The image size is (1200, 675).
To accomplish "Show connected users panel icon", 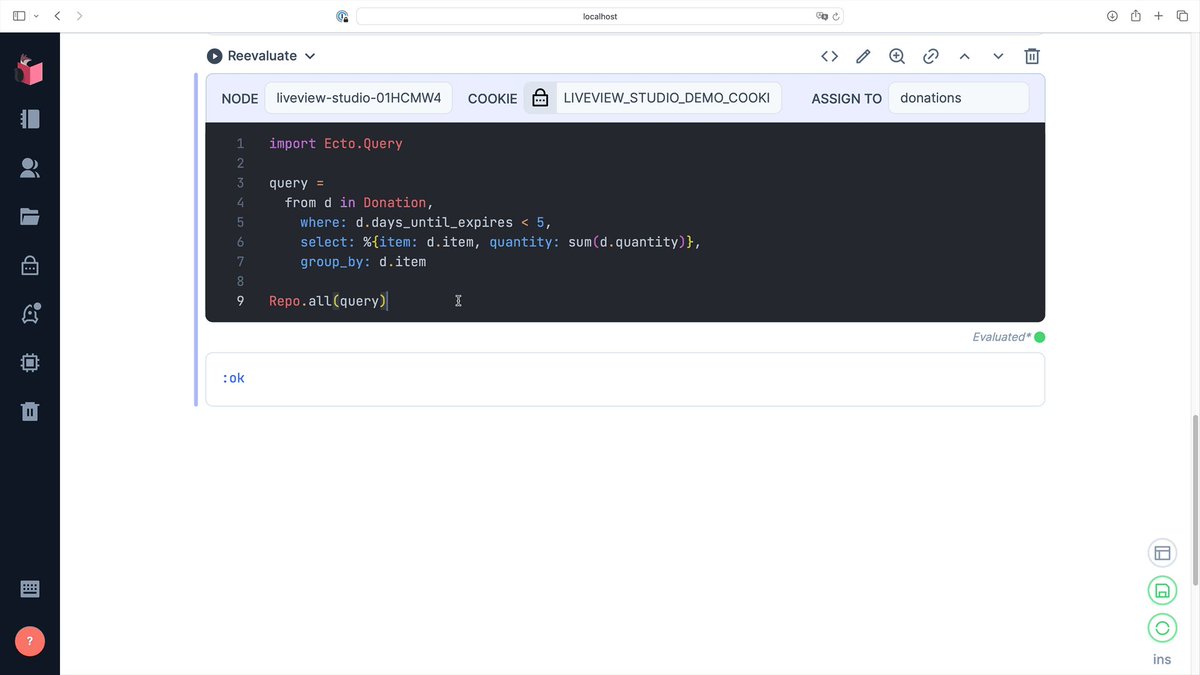I will coord(30,168).
